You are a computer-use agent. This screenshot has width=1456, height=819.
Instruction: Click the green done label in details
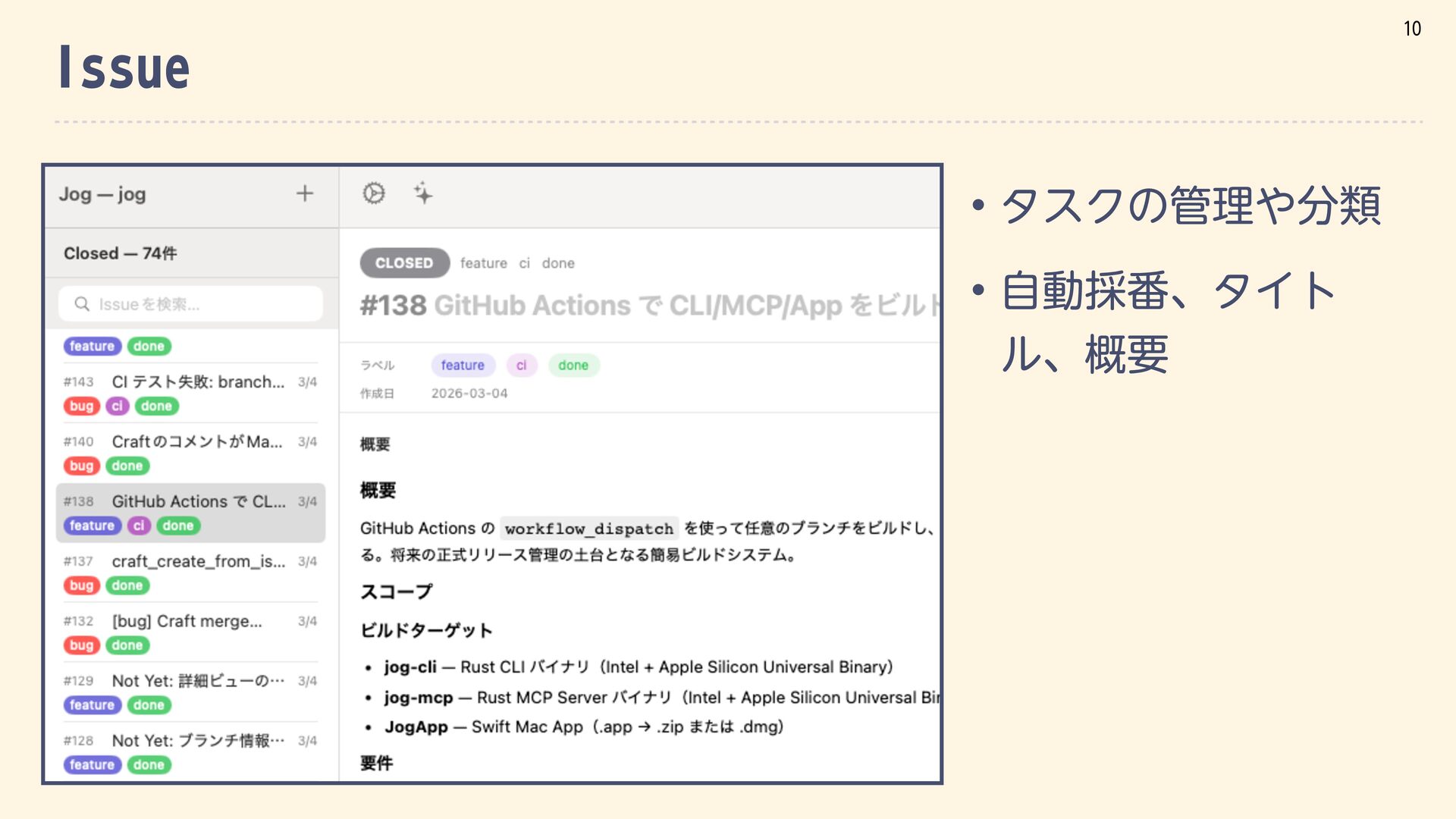[x=573, y=366]
